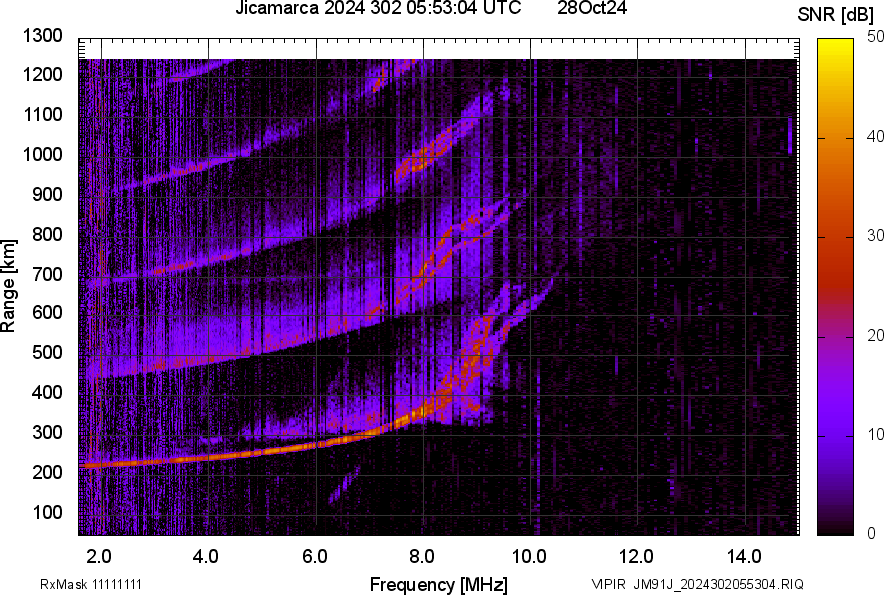Click the 'Frequency [MHz]' x-axis label
The width and height of the screenshot is (884, 595).
tap(439, 584)
